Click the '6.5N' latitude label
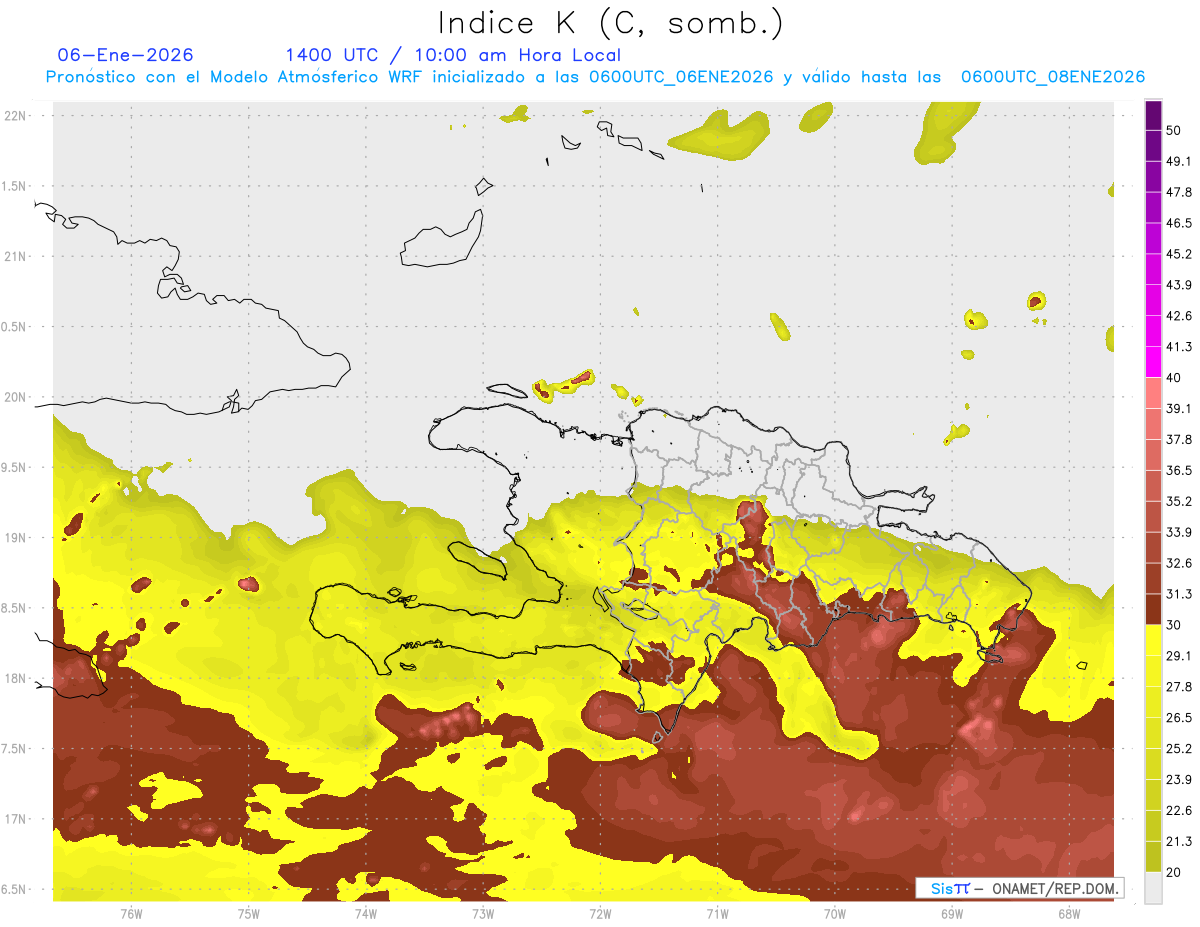Image resolution: width=1200 pixels, height=927 pixels. pyautogui.click(x=14, y=889)
